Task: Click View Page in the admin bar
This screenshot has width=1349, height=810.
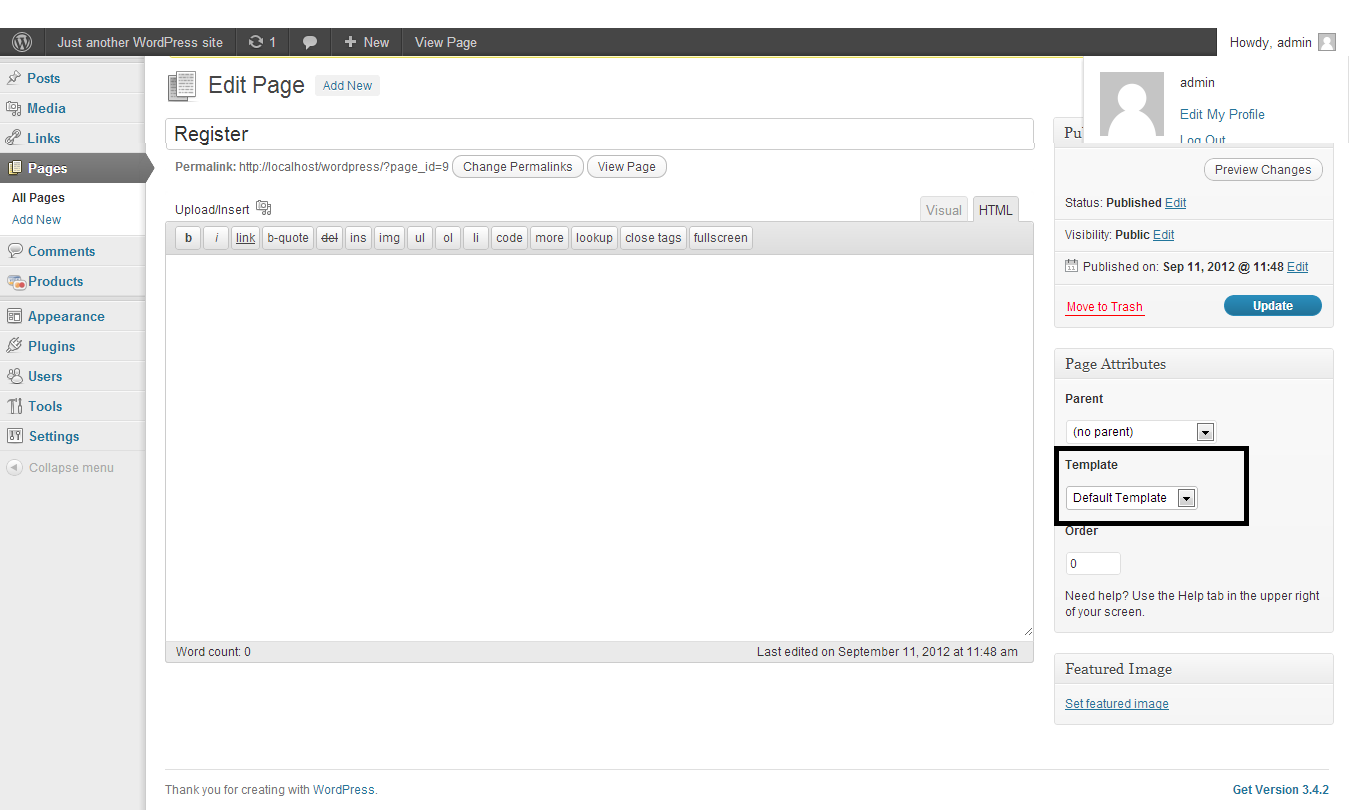Action: 446,42
